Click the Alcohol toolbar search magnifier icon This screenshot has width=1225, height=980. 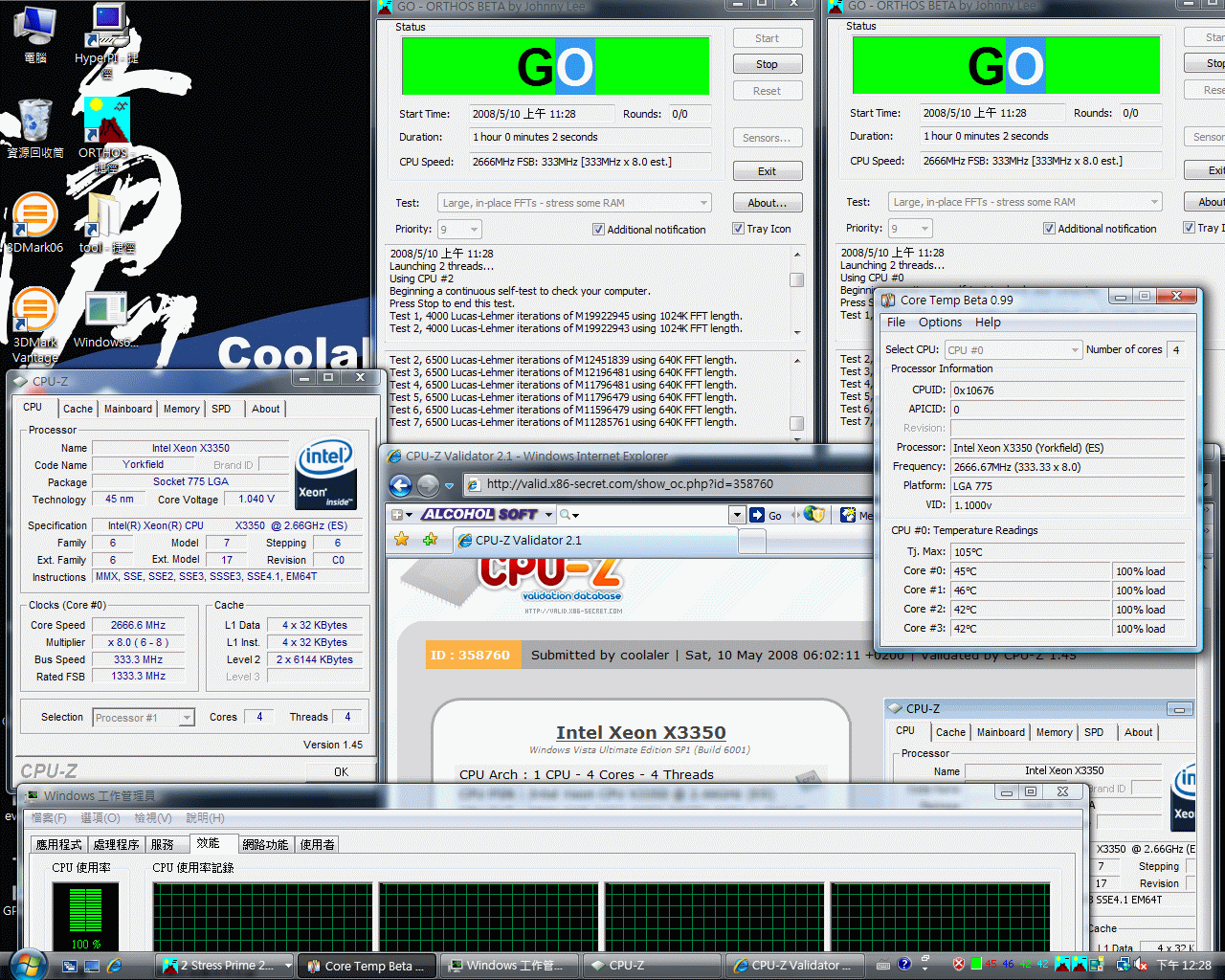click(x=565, y=515)
